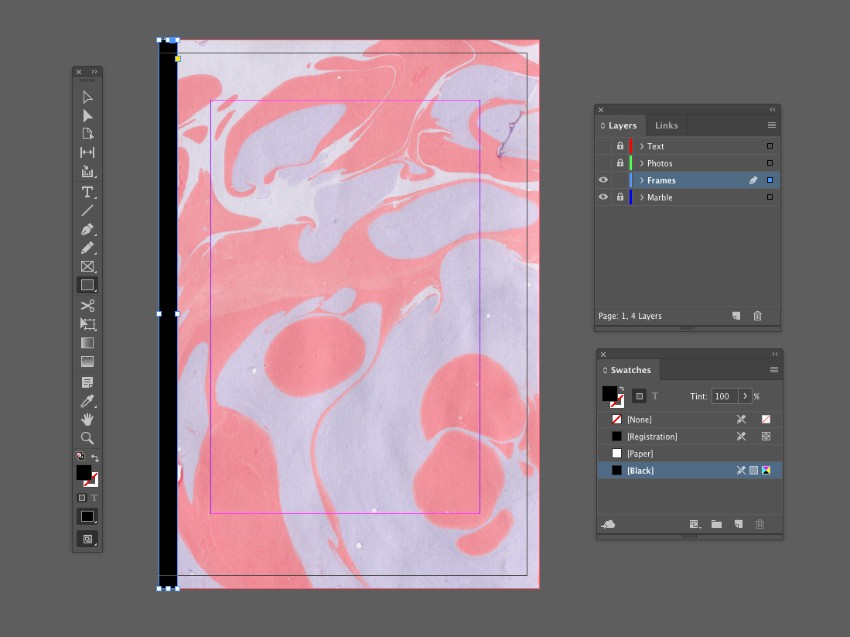This screenshot has width=850, height=637.
Task: Select the Eyedropper tool
Action: [87, 398]
